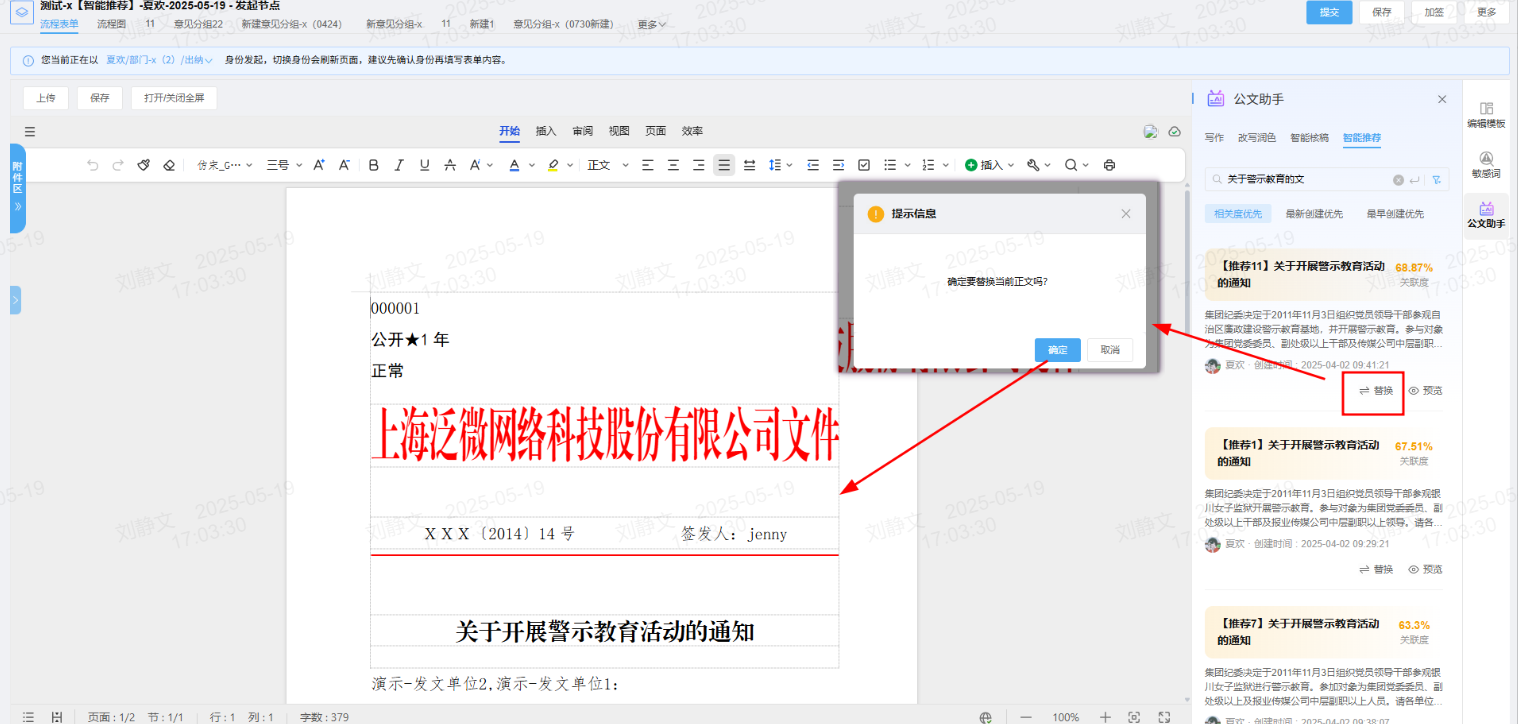Click the undo arrow in editor toolbar

coord(93,165)
